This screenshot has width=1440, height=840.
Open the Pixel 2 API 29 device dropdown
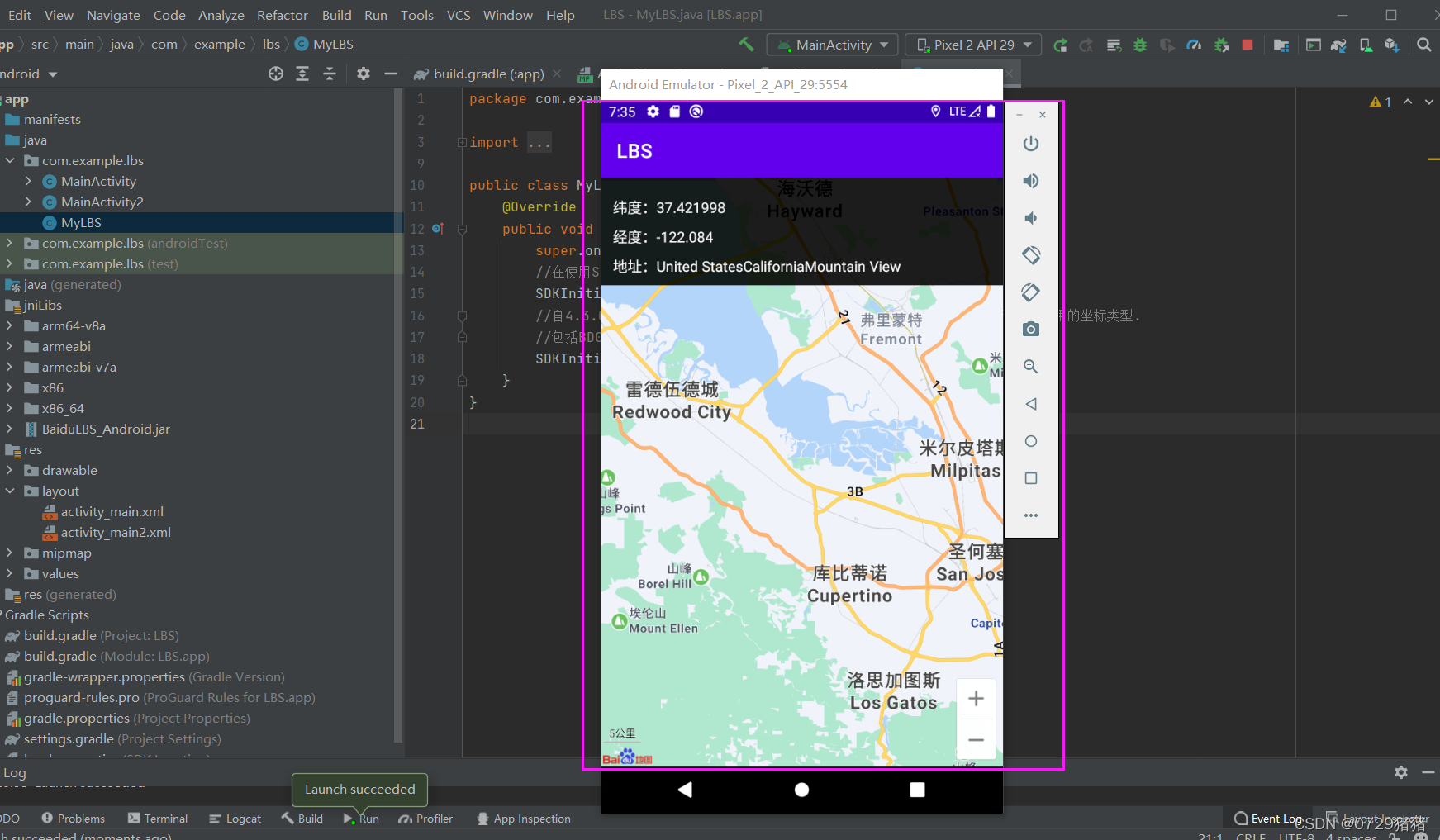pyautogui.click(x=973, y=45)
